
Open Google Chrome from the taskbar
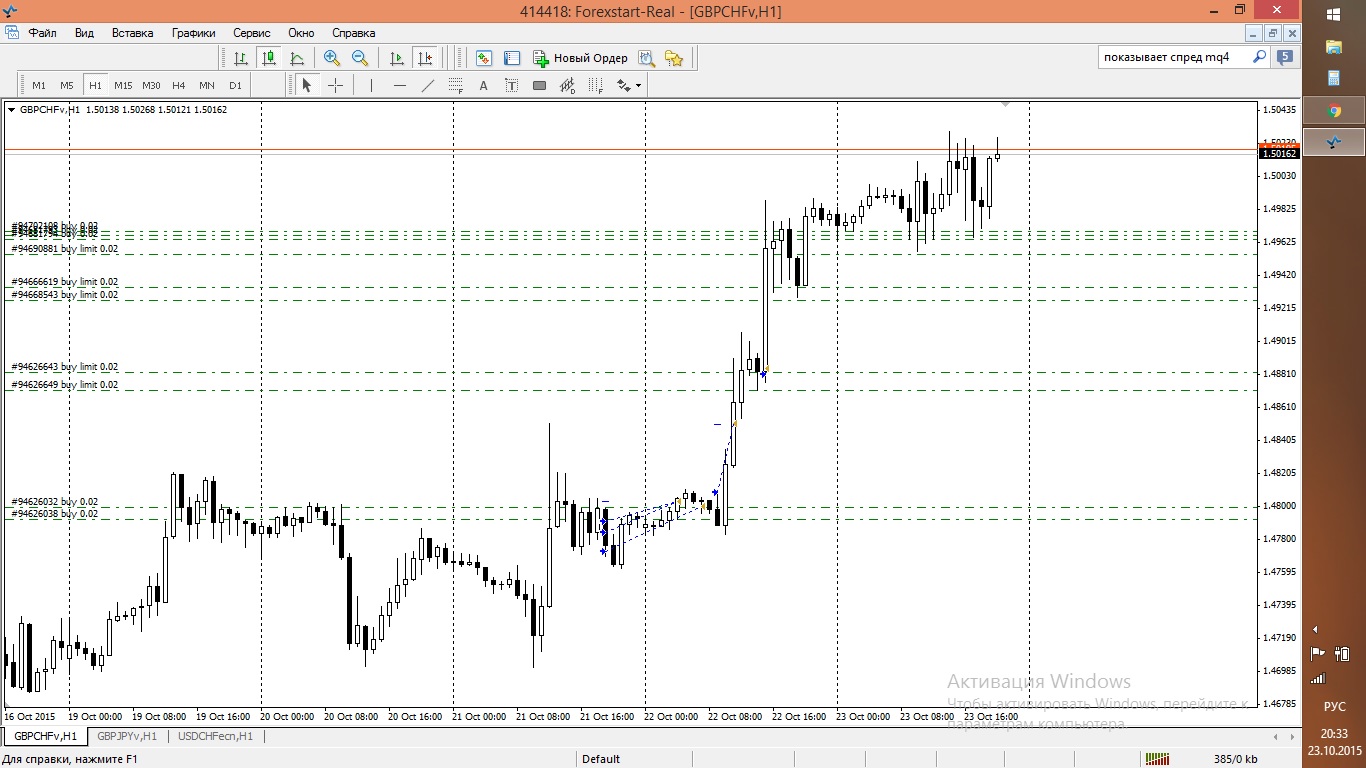(1334, 111)
